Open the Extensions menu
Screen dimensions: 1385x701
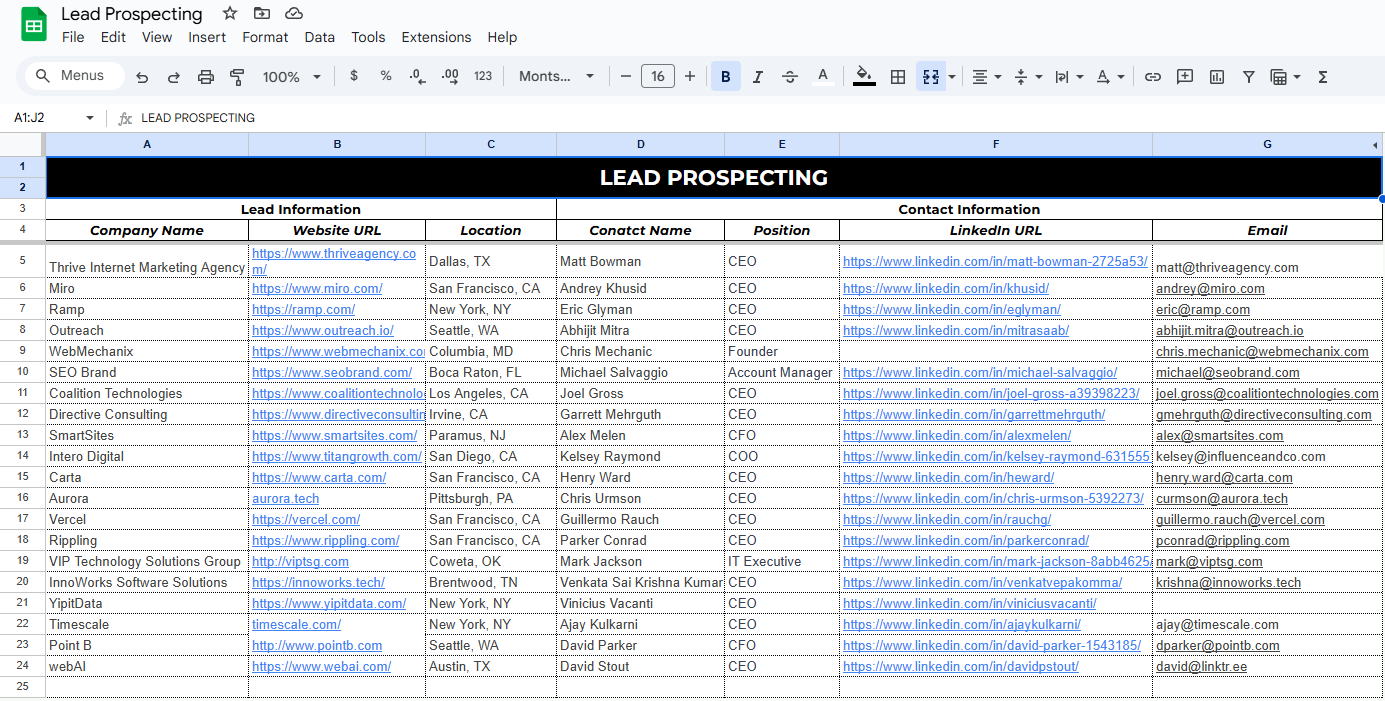click(436, 37)
